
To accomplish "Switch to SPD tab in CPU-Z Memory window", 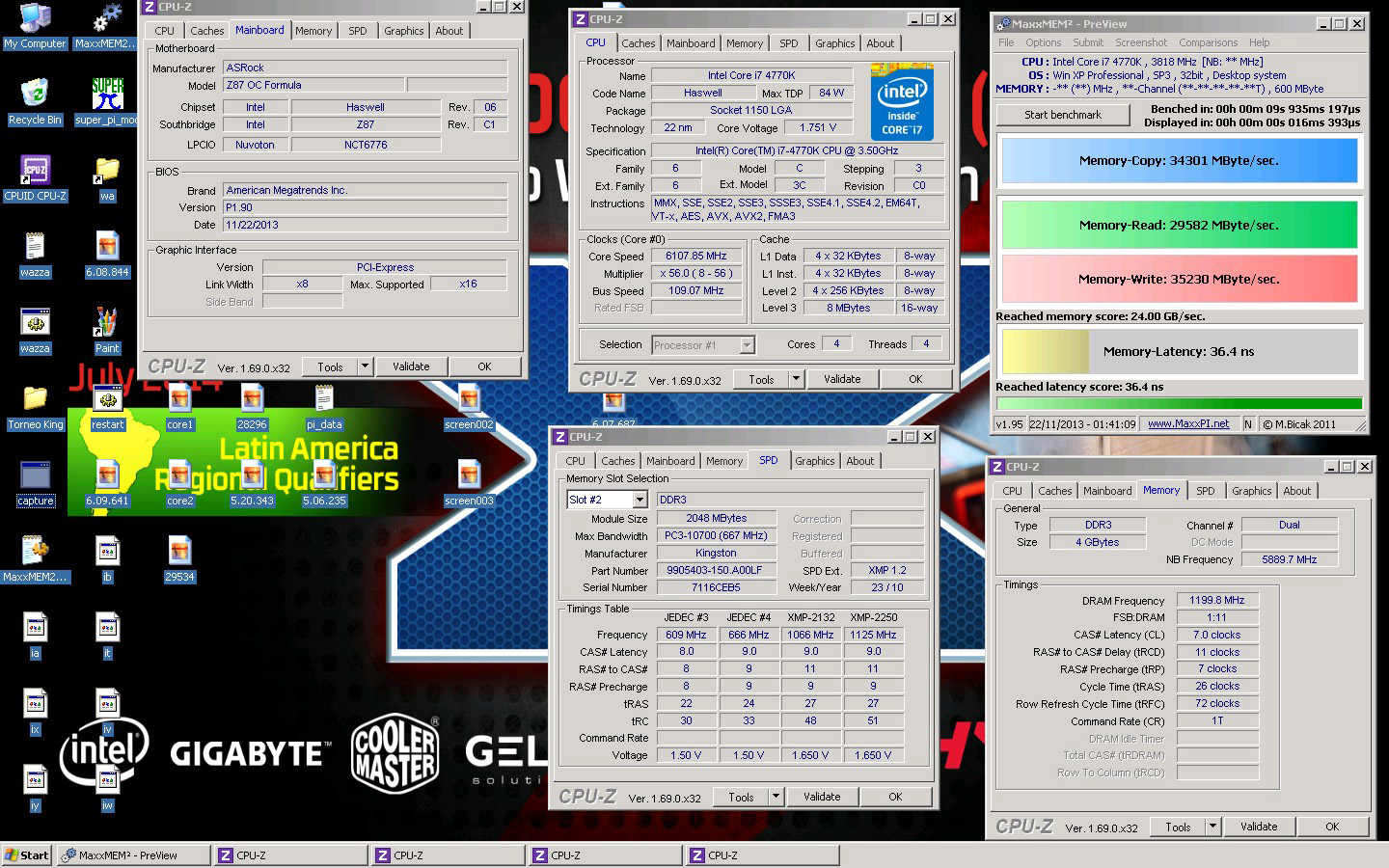I will click(1206, 491).
